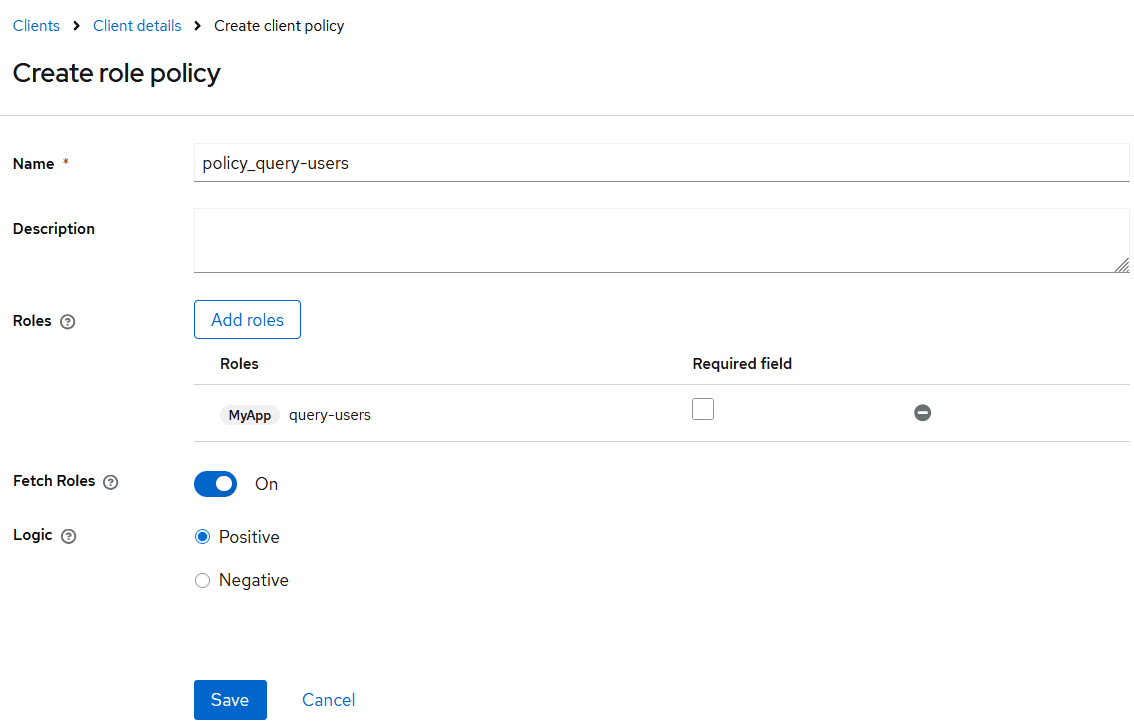The image size is (1134, 728).
Task: Turn off the Fetch Roles toggle
Action: pos(215,484)
